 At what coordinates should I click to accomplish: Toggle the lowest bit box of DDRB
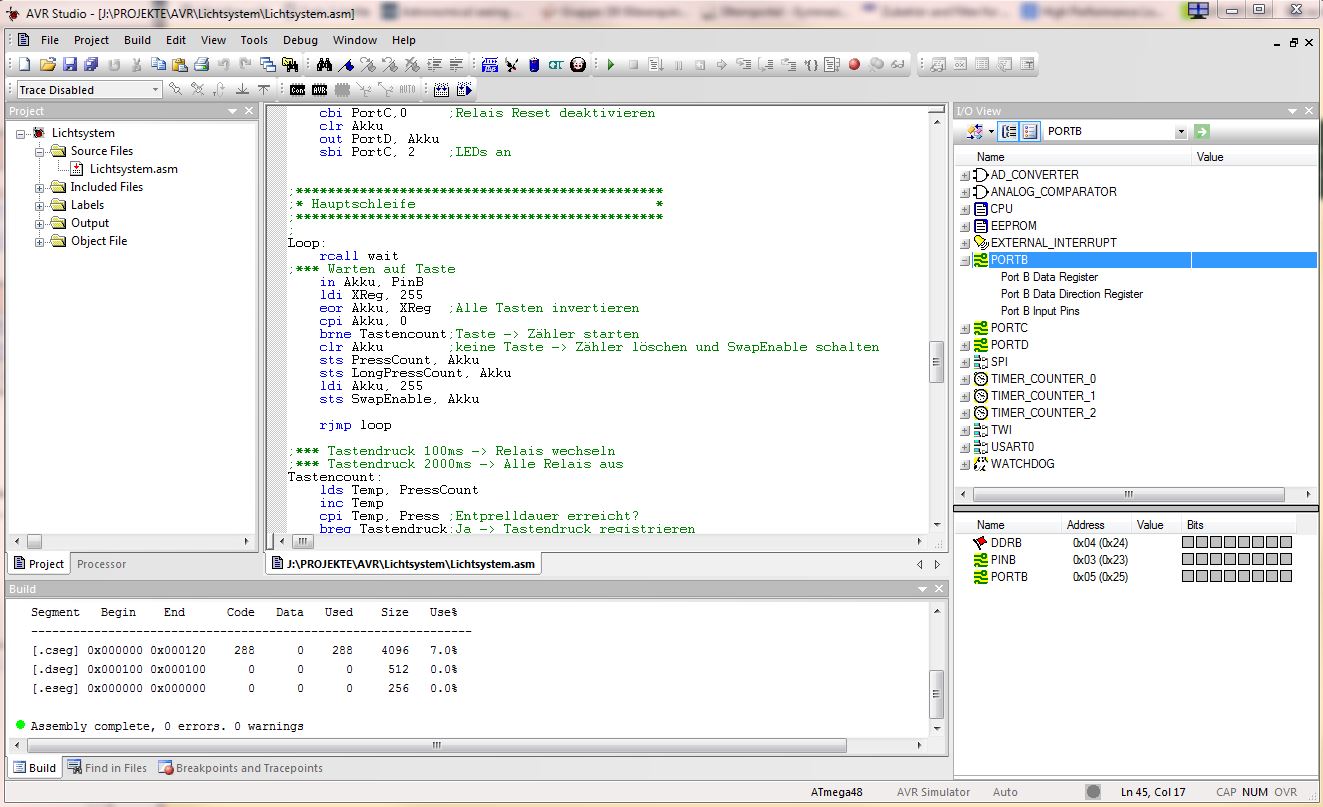1286,542
